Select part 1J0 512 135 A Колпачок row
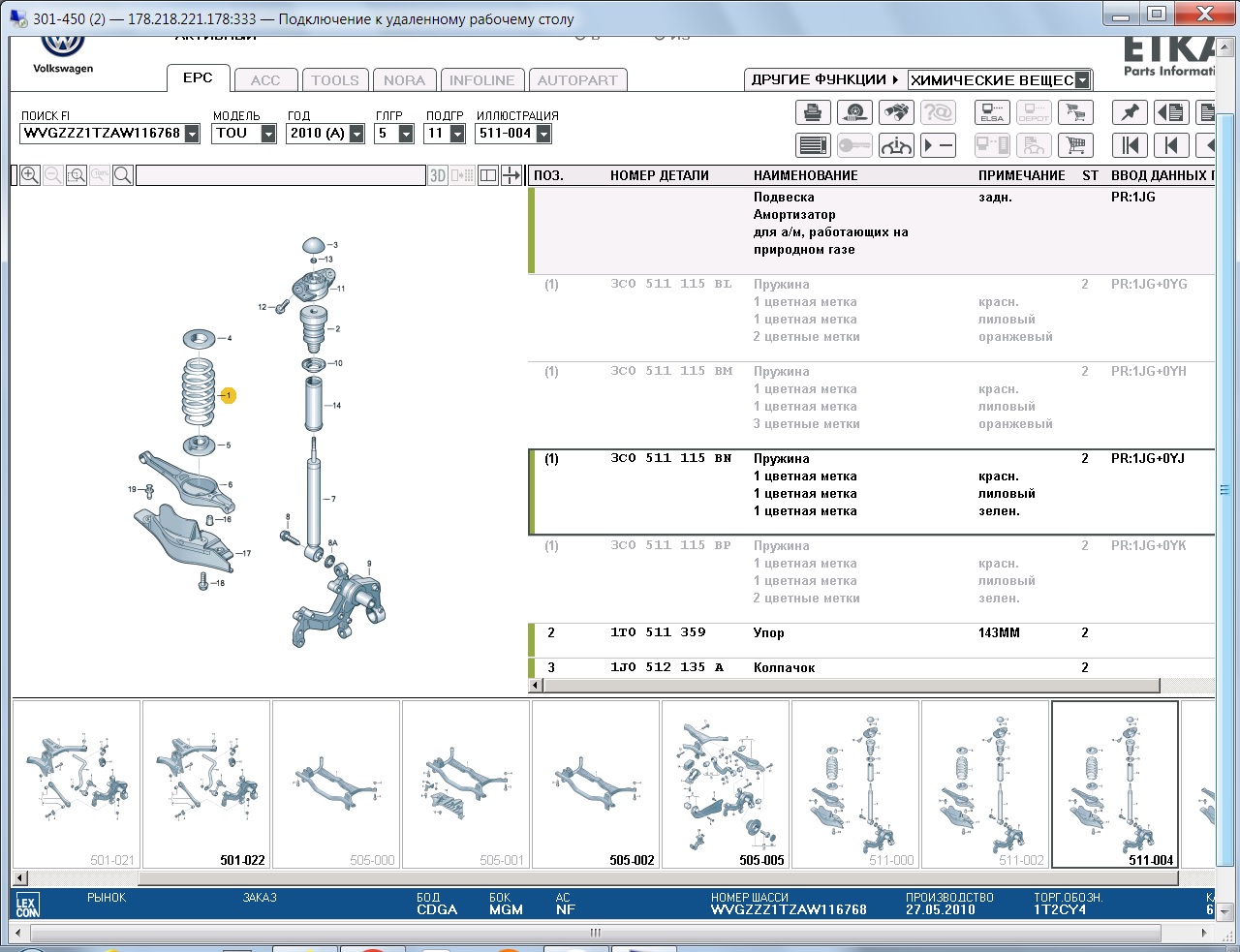Viewport: 1240px width, 952px height. tap(872, 667)
